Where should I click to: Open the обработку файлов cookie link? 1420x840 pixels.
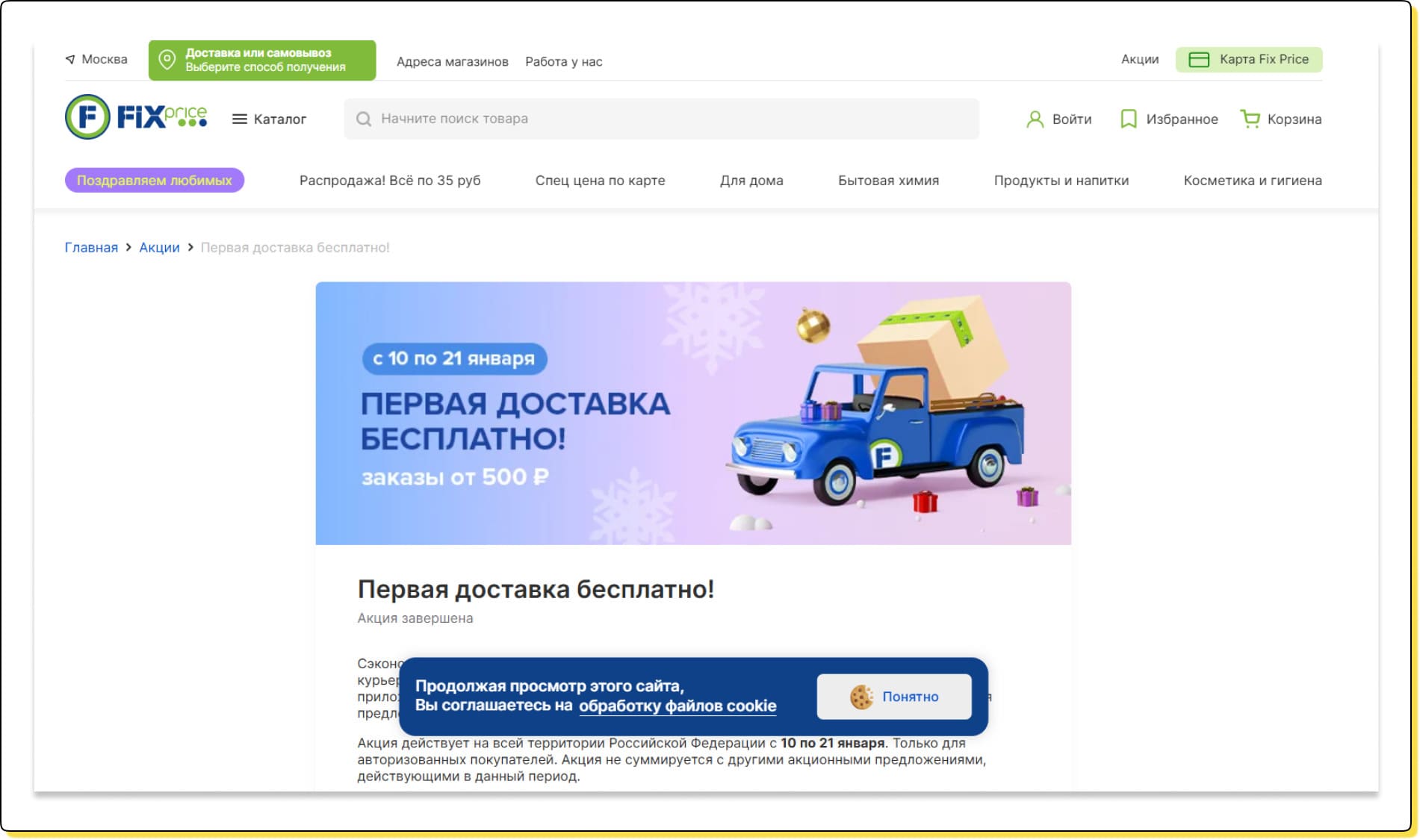(x=678, y=706)
